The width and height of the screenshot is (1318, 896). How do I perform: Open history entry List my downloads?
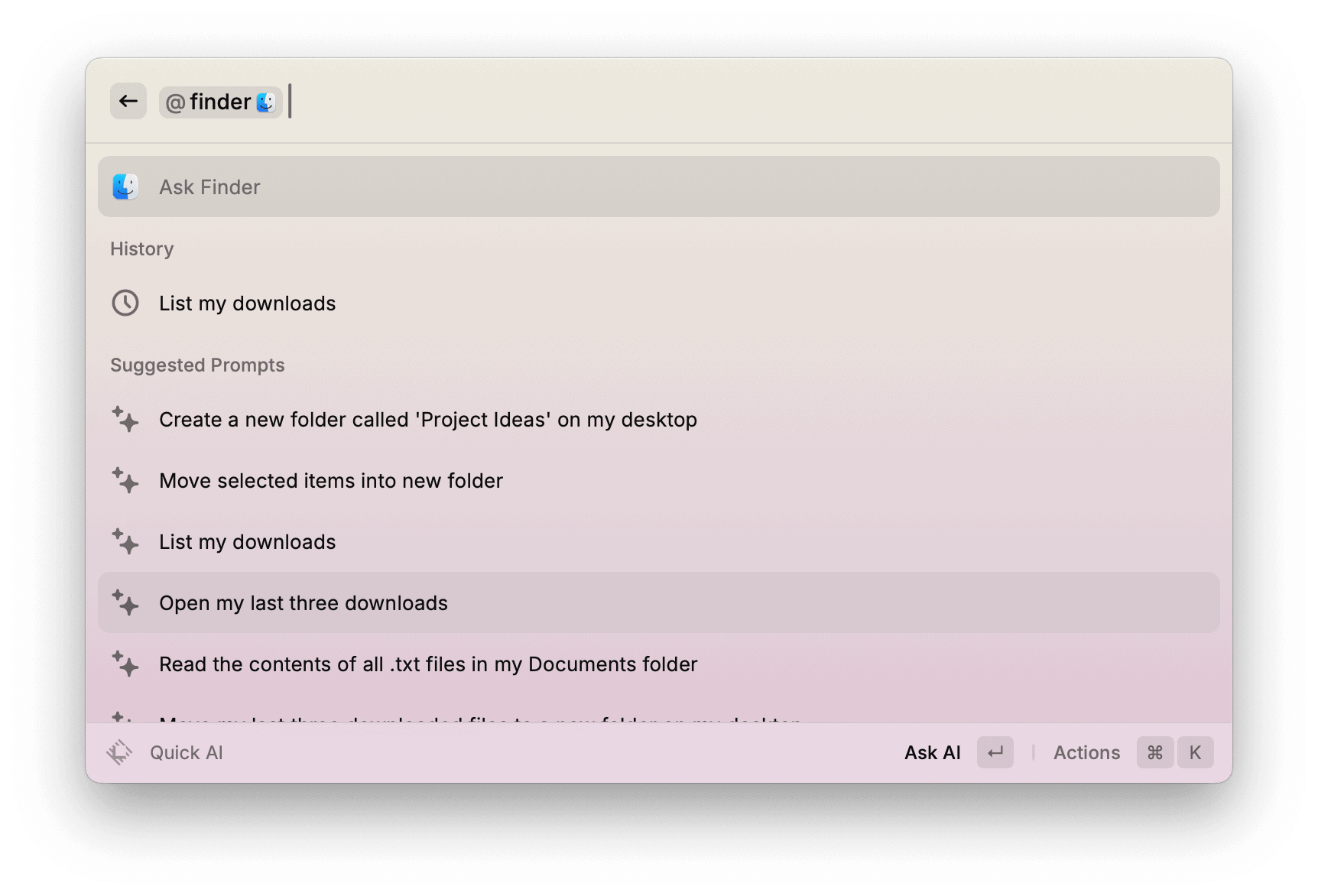659,303
